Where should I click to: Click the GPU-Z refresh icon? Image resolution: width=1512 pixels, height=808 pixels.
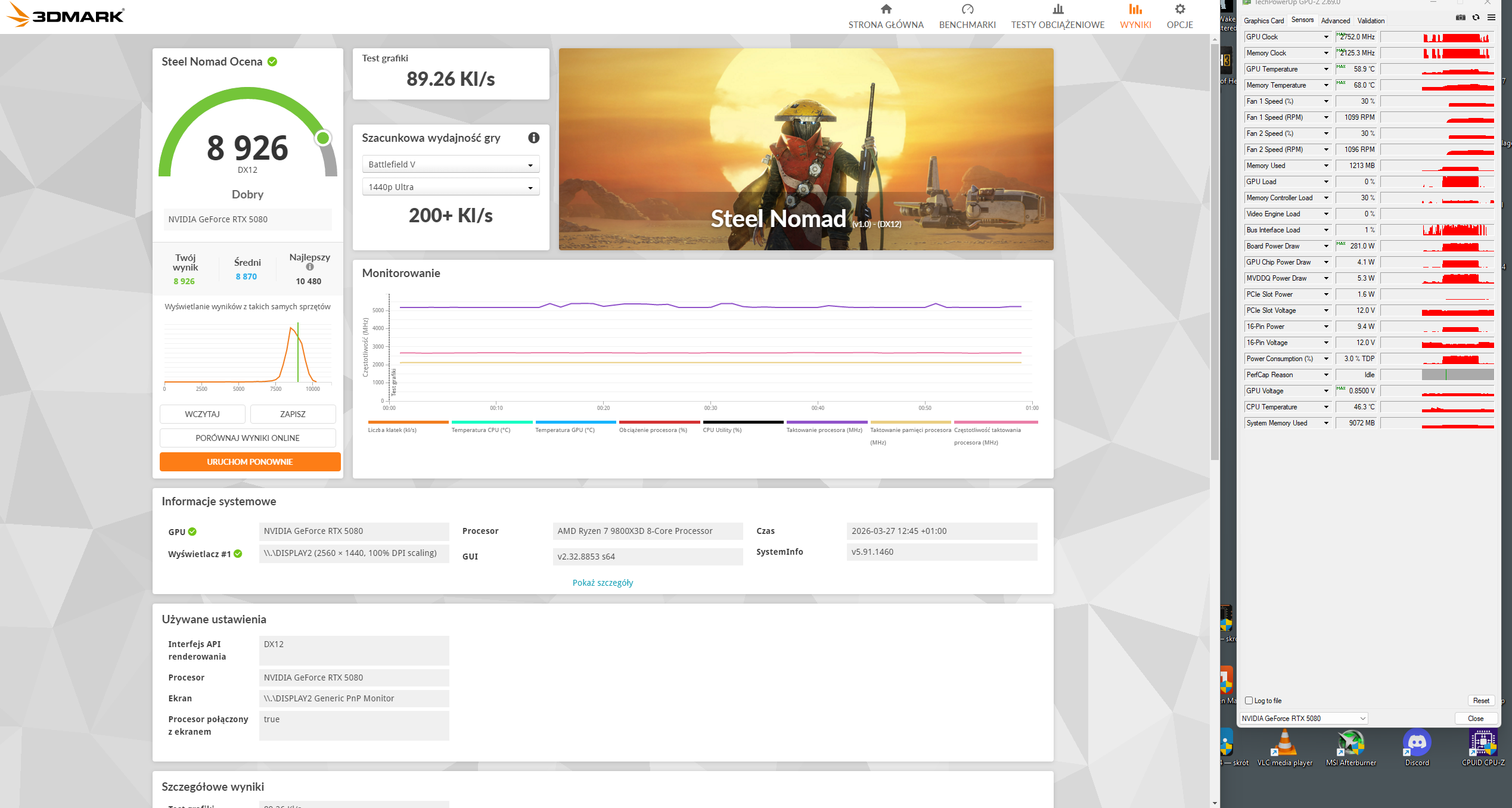tap(1476, 17)
